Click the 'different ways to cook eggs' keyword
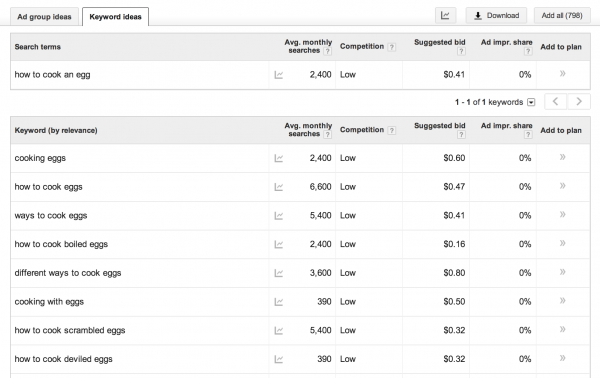 coord(68,273)
